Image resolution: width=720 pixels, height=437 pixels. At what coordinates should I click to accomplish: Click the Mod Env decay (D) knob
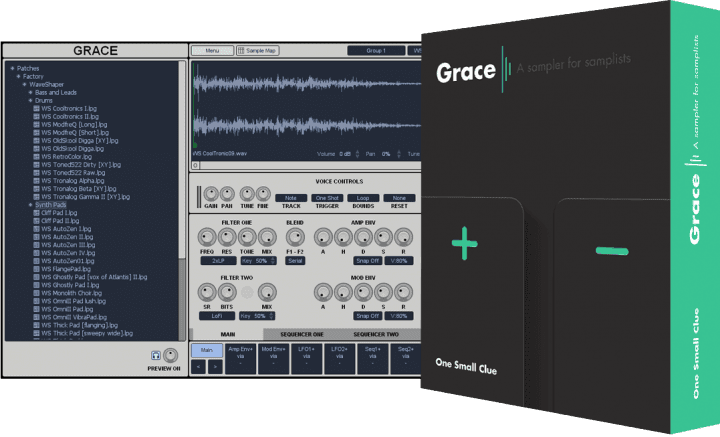click(x=363, y=292)
